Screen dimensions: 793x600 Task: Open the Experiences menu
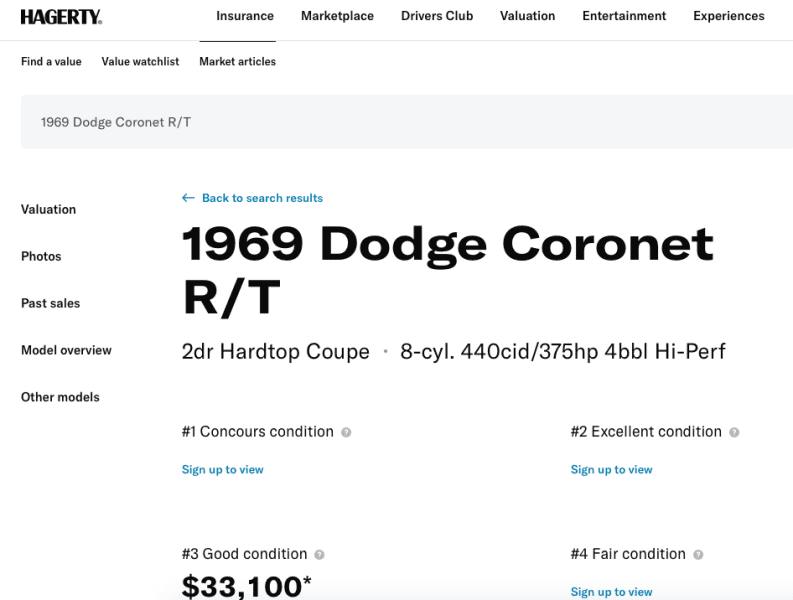(x=728, y=16)
